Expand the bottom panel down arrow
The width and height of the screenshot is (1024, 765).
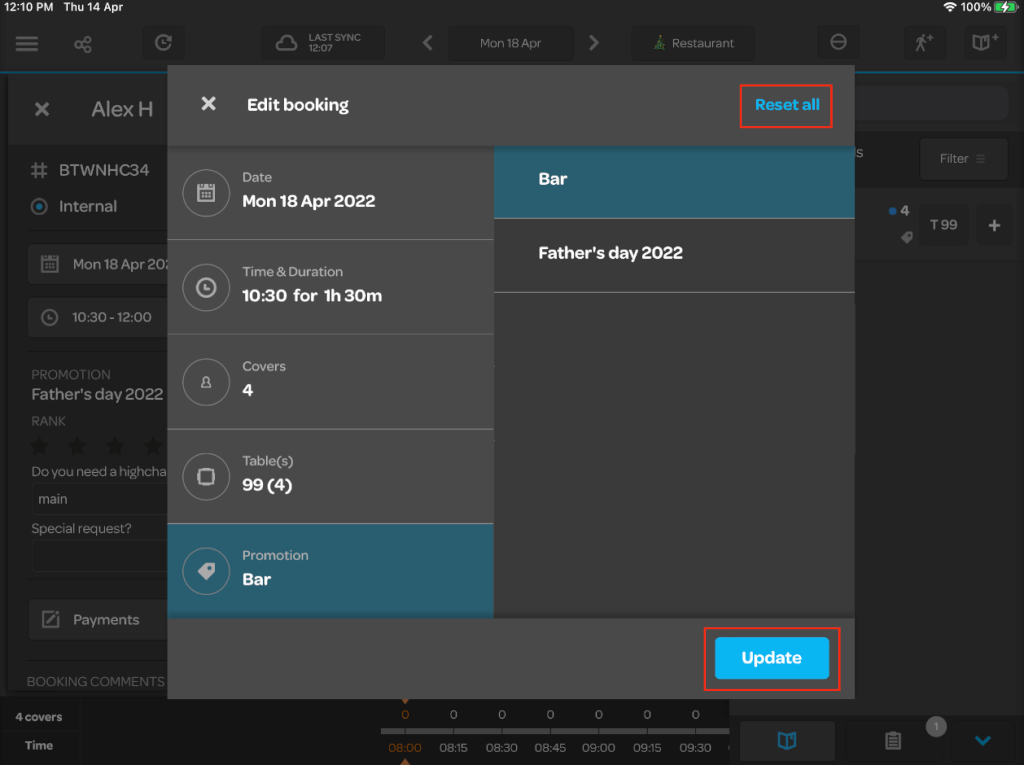click(982, 741)
